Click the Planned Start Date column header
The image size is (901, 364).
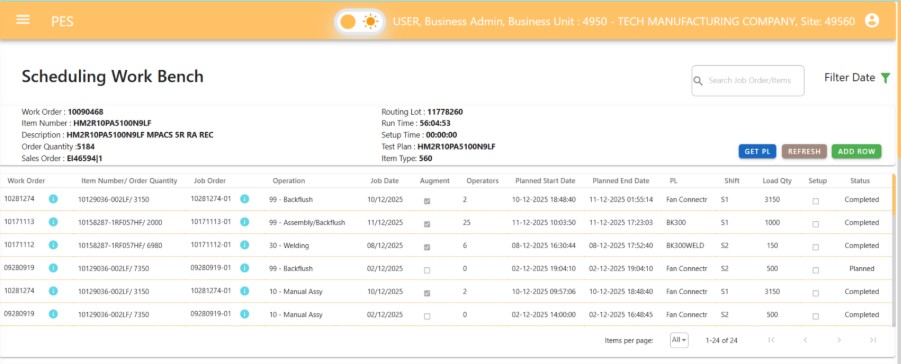coord(545,181)
